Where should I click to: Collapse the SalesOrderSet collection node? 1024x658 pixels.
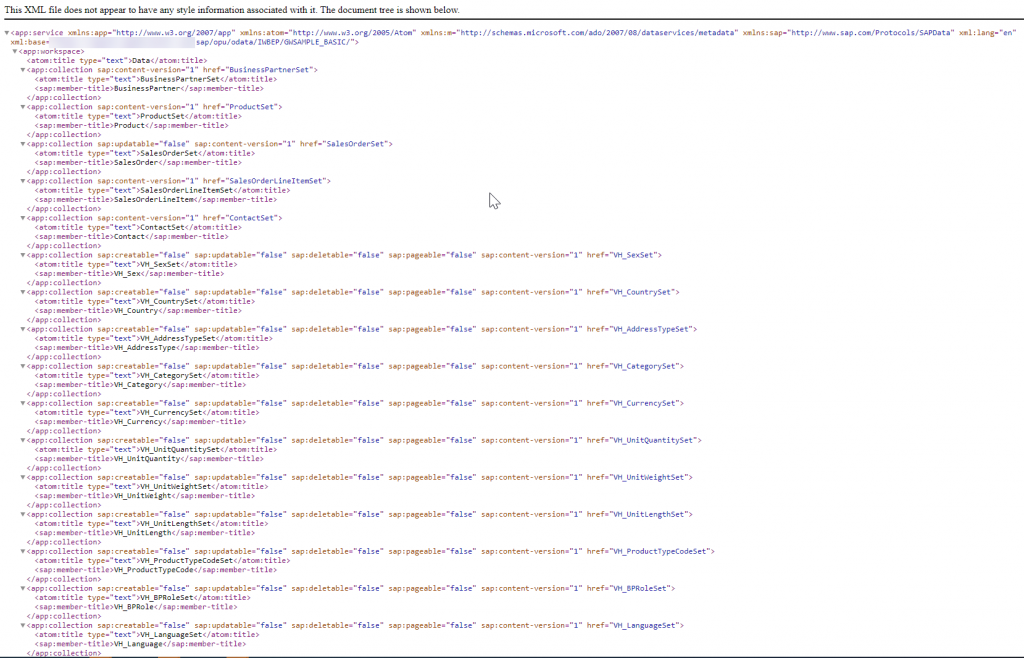coord(22,144)
